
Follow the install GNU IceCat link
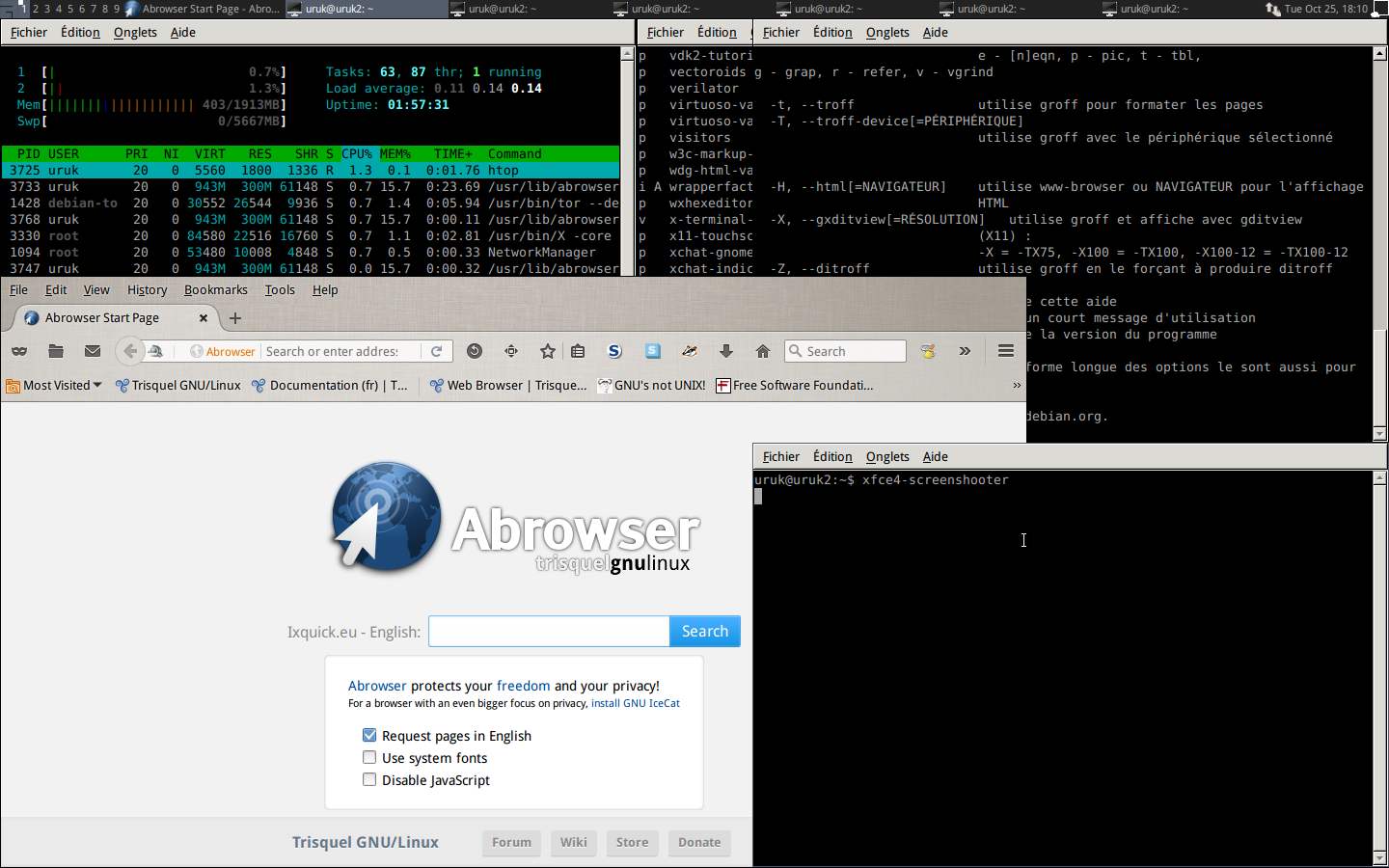point(636,703)
